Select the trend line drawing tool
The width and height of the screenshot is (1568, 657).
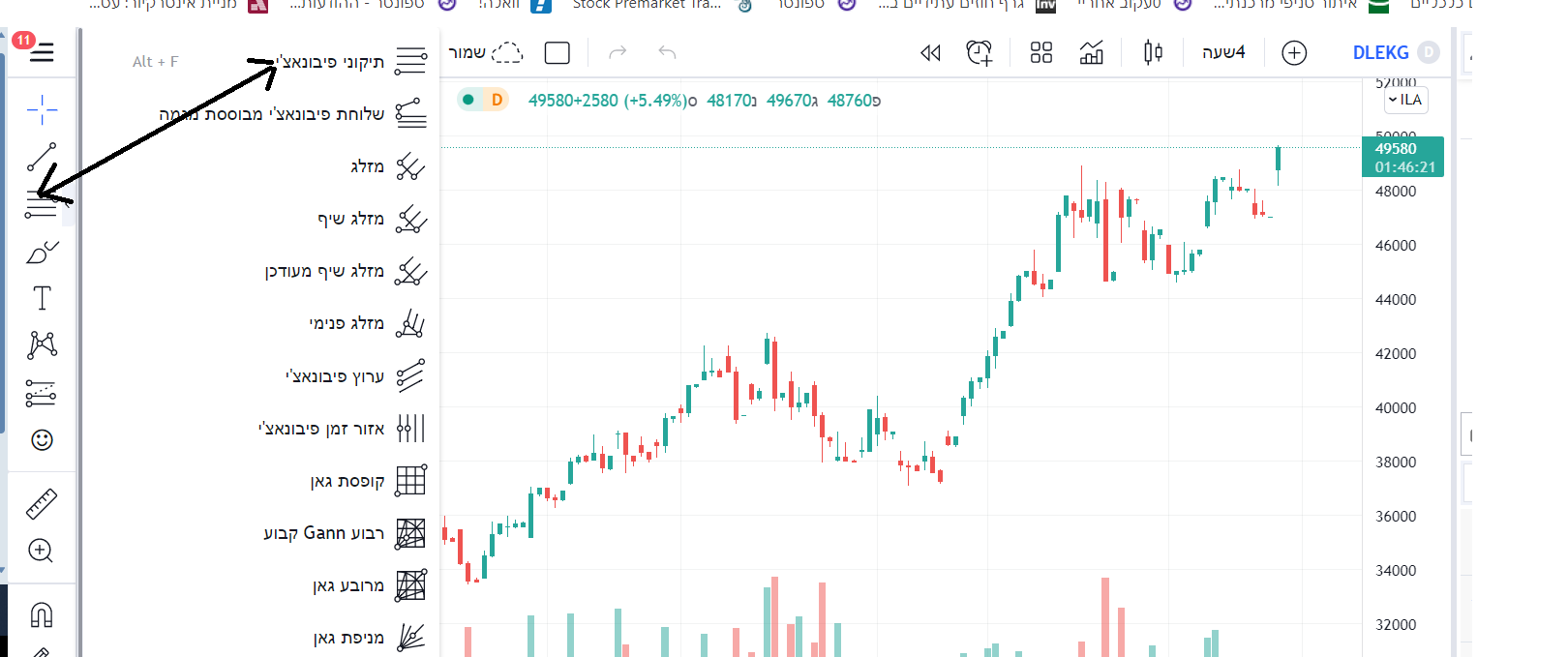pyautogui.click(x=42, y=157)
